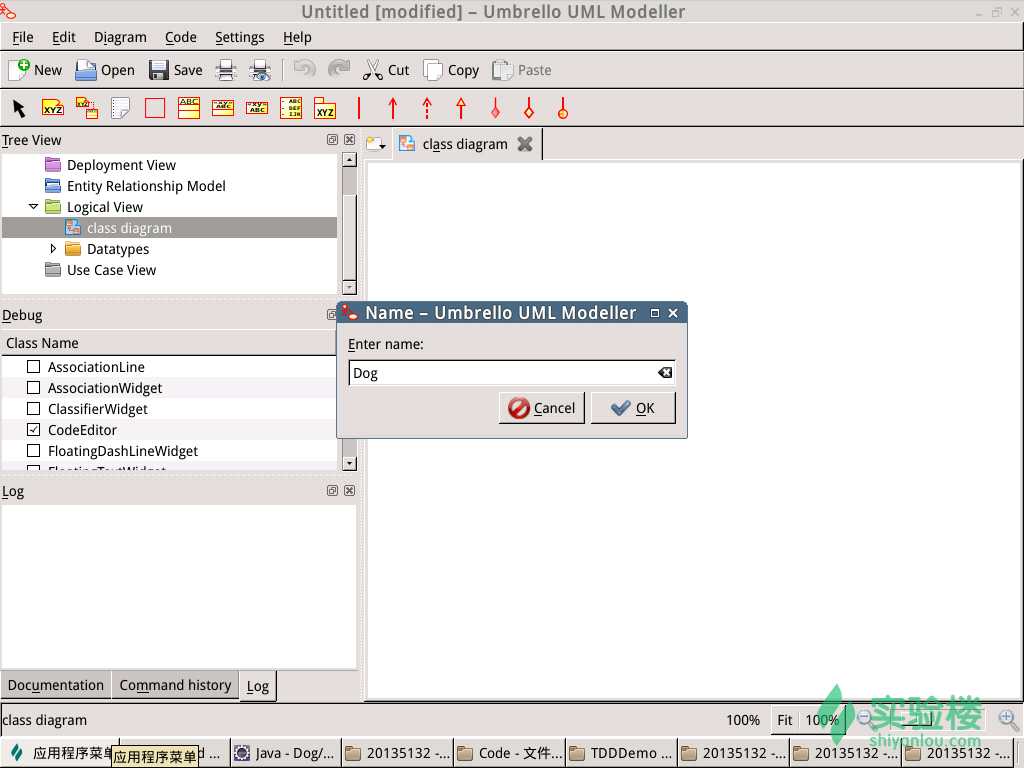Select the directional association arrow tool

pos(392,108)
